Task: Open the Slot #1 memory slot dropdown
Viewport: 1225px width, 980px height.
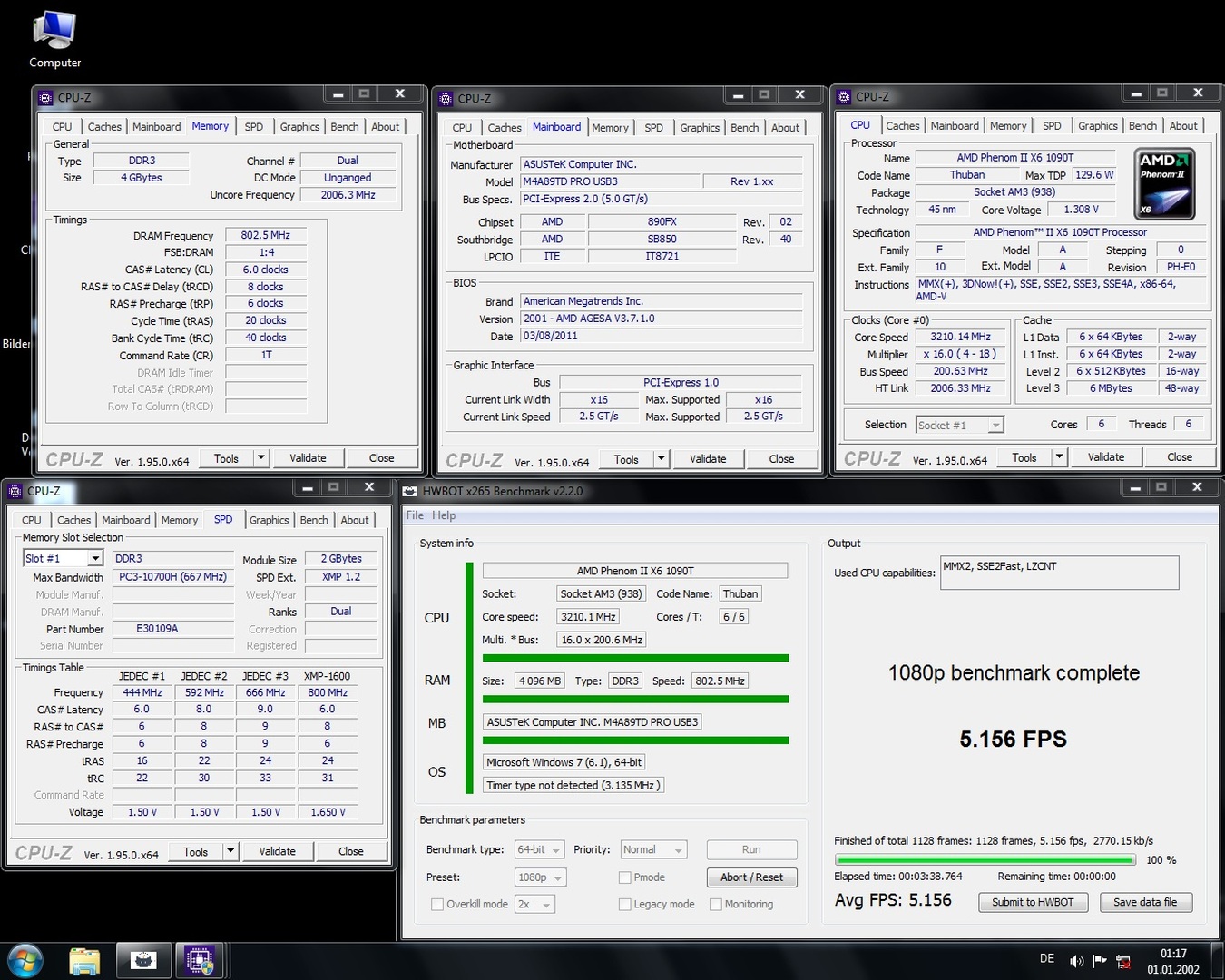Action: (94, 558)
